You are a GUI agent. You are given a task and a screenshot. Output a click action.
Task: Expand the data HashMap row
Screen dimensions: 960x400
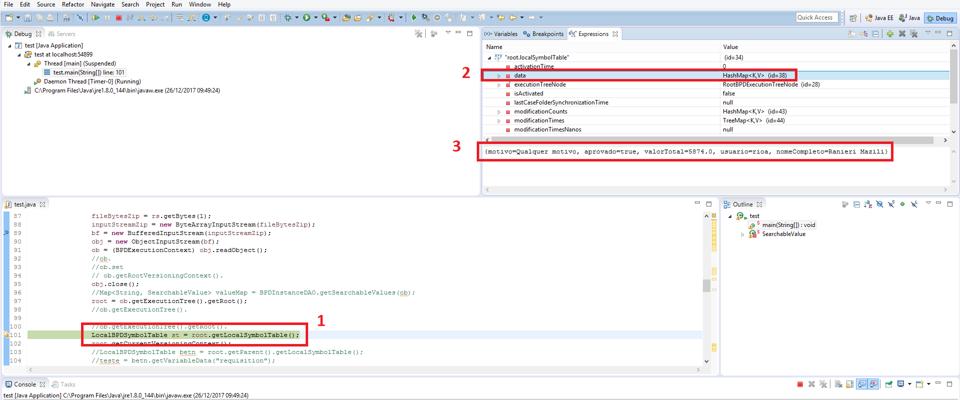(x=498, y=75)
